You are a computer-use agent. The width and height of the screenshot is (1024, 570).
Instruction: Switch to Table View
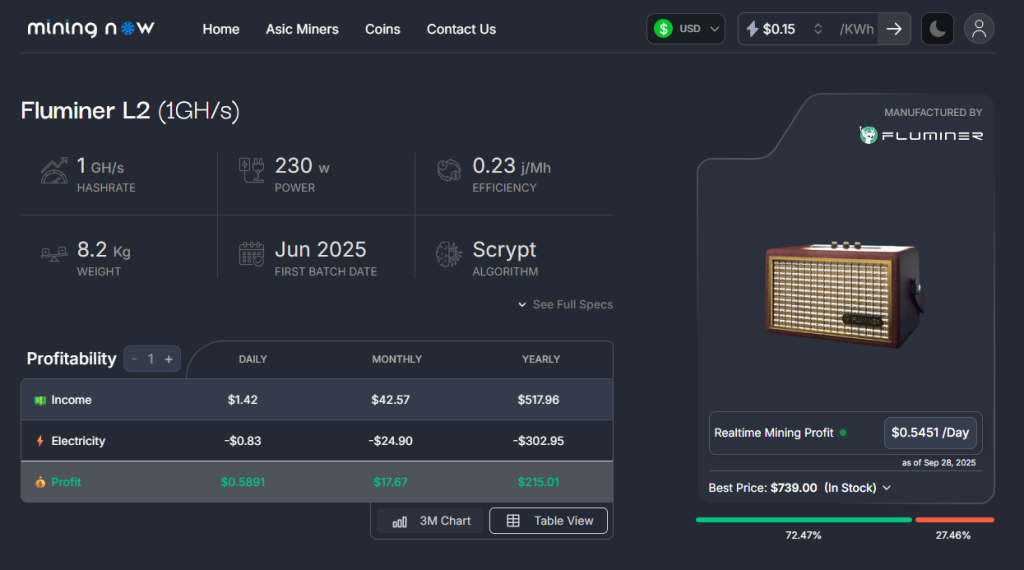pos(549,521)
